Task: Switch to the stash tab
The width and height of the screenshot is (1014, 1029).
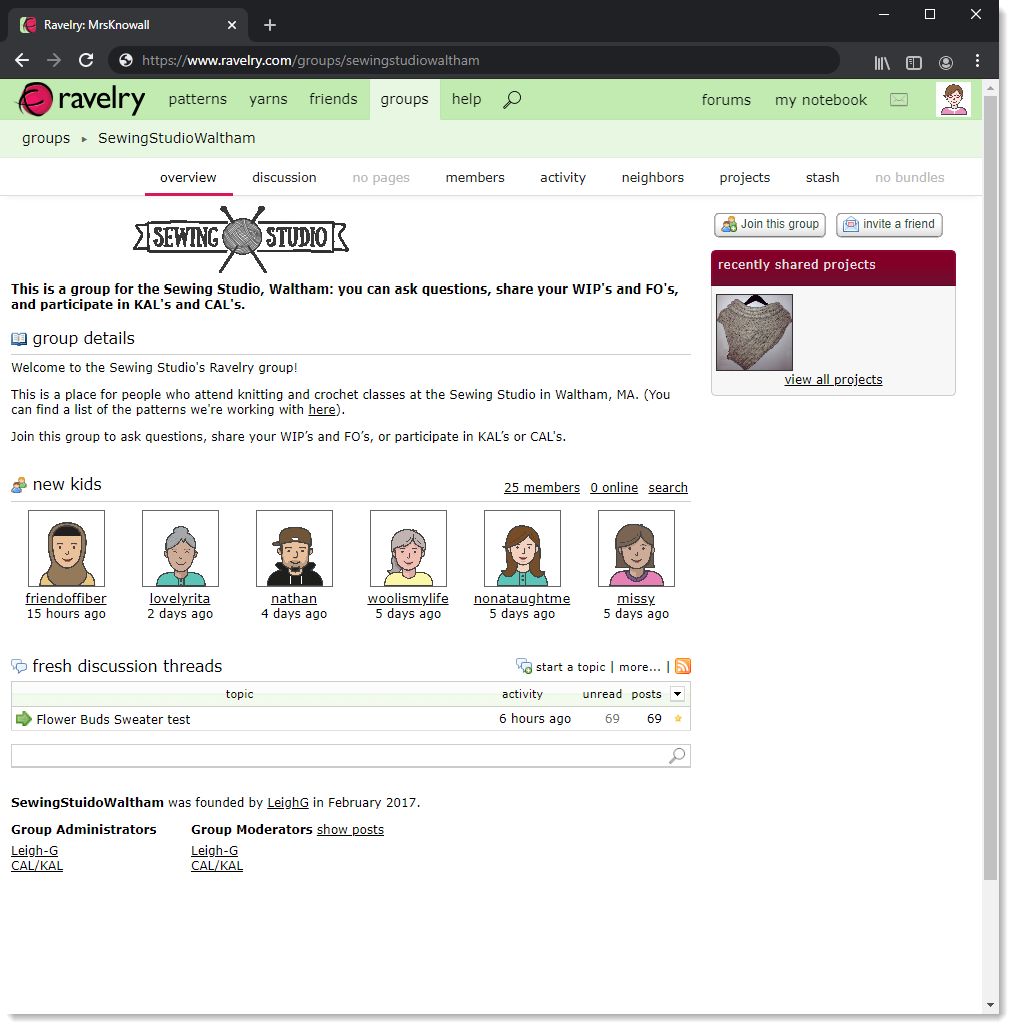Action: click(x=822, y=177)
